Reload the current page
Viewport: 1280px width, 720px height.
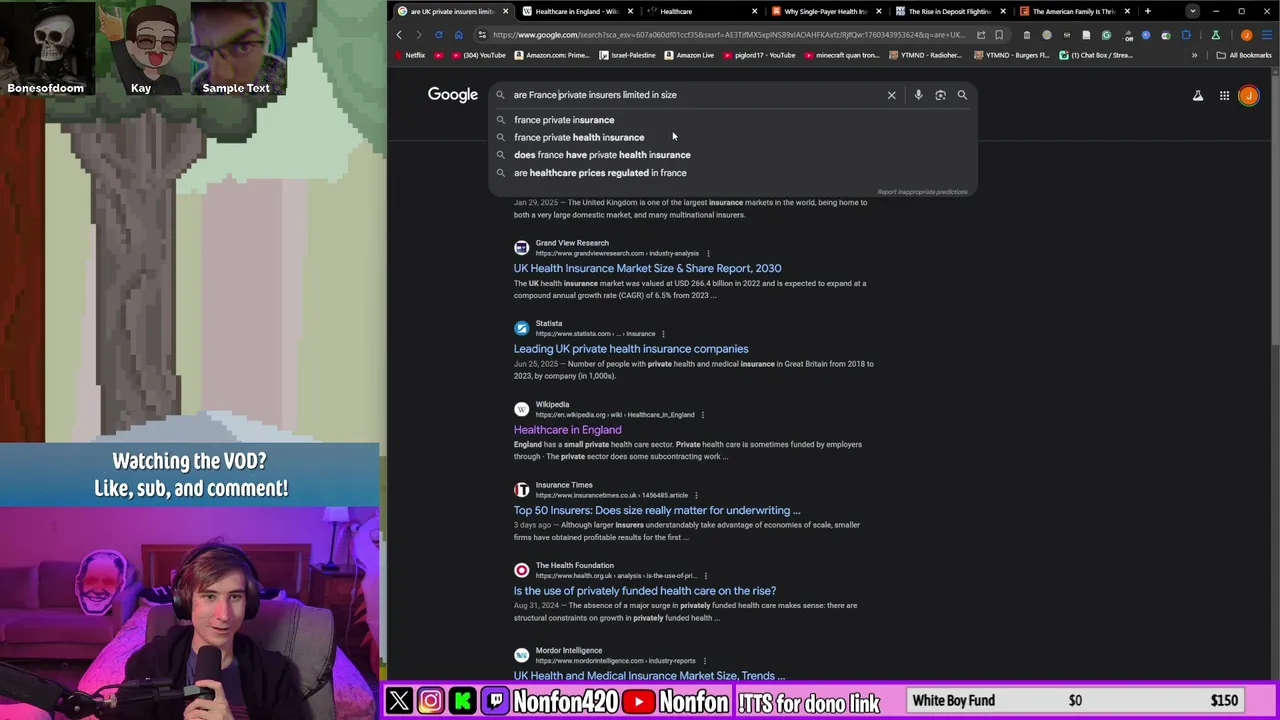tap(438, 35)
